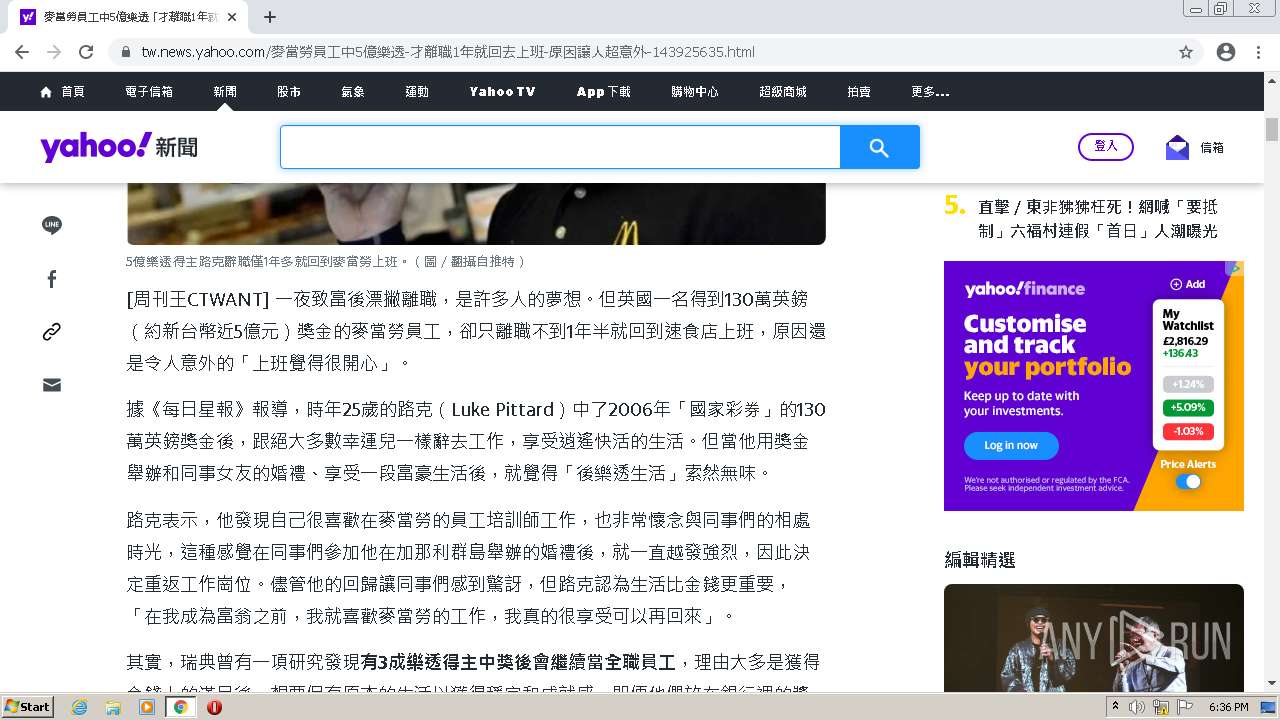Click the page vertical scrollbar thumb
The width and height of the screenshot is (1280, 720).
tap(1272, 129)
